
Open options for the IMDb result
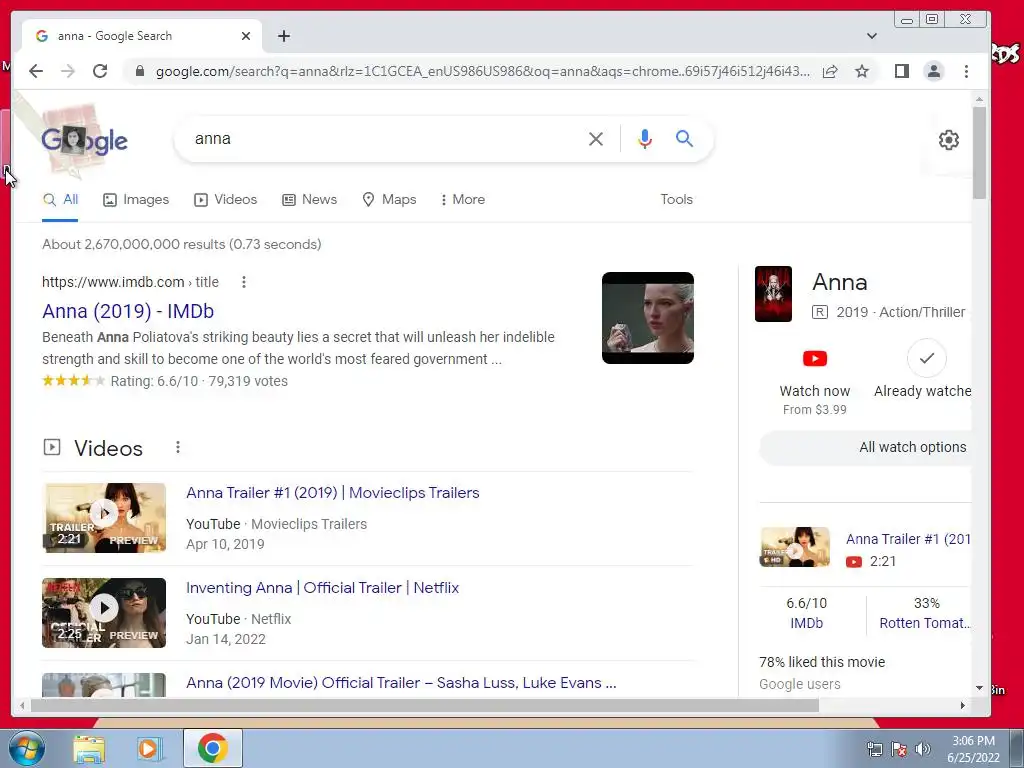[244, 282]
